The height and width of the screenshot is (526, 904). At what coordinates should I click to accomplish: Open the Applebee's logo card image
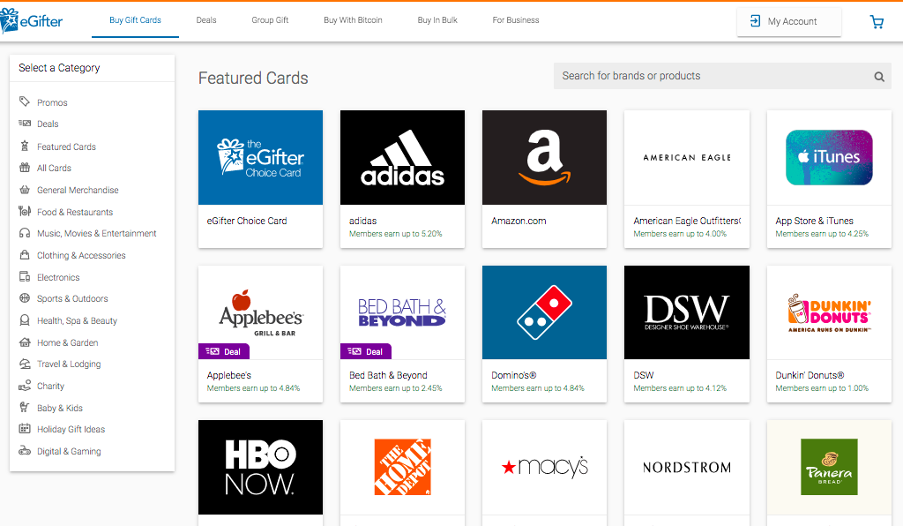click(261, 312)
